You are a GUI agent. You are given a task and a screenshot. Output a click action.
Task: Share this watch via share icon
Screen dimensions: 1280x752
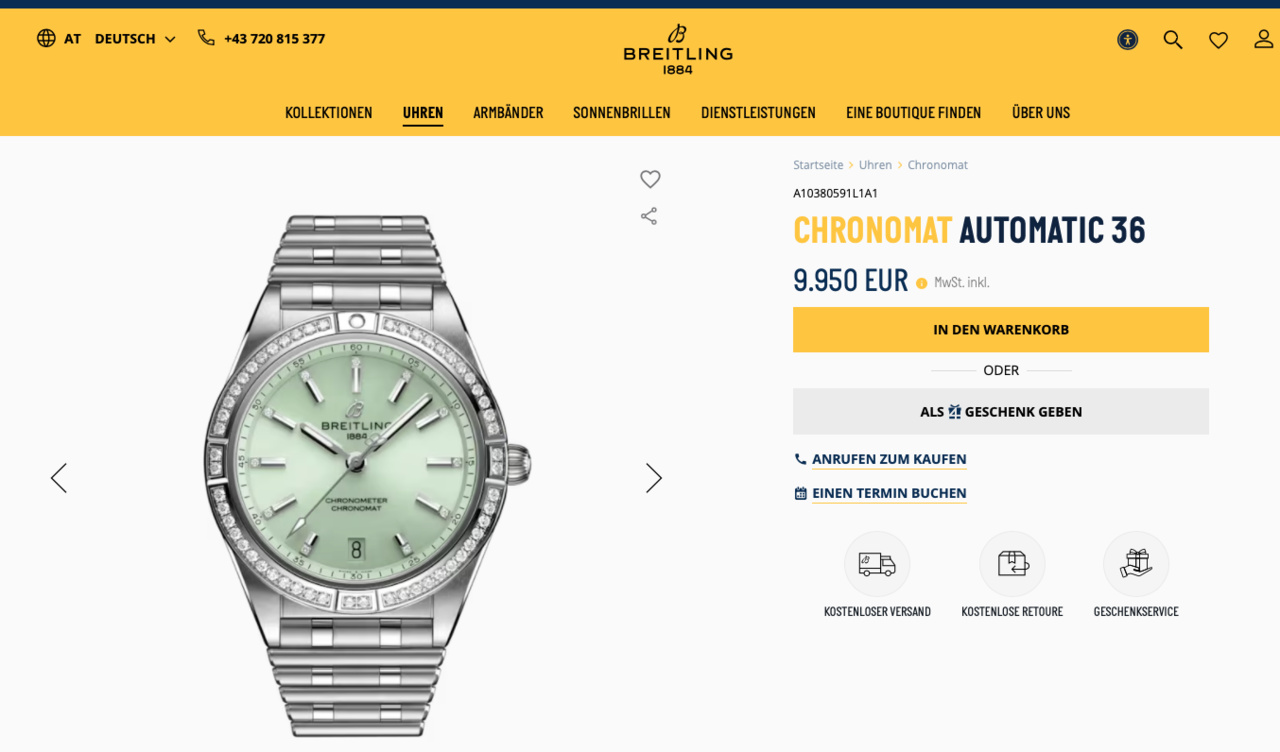(649, 216)
